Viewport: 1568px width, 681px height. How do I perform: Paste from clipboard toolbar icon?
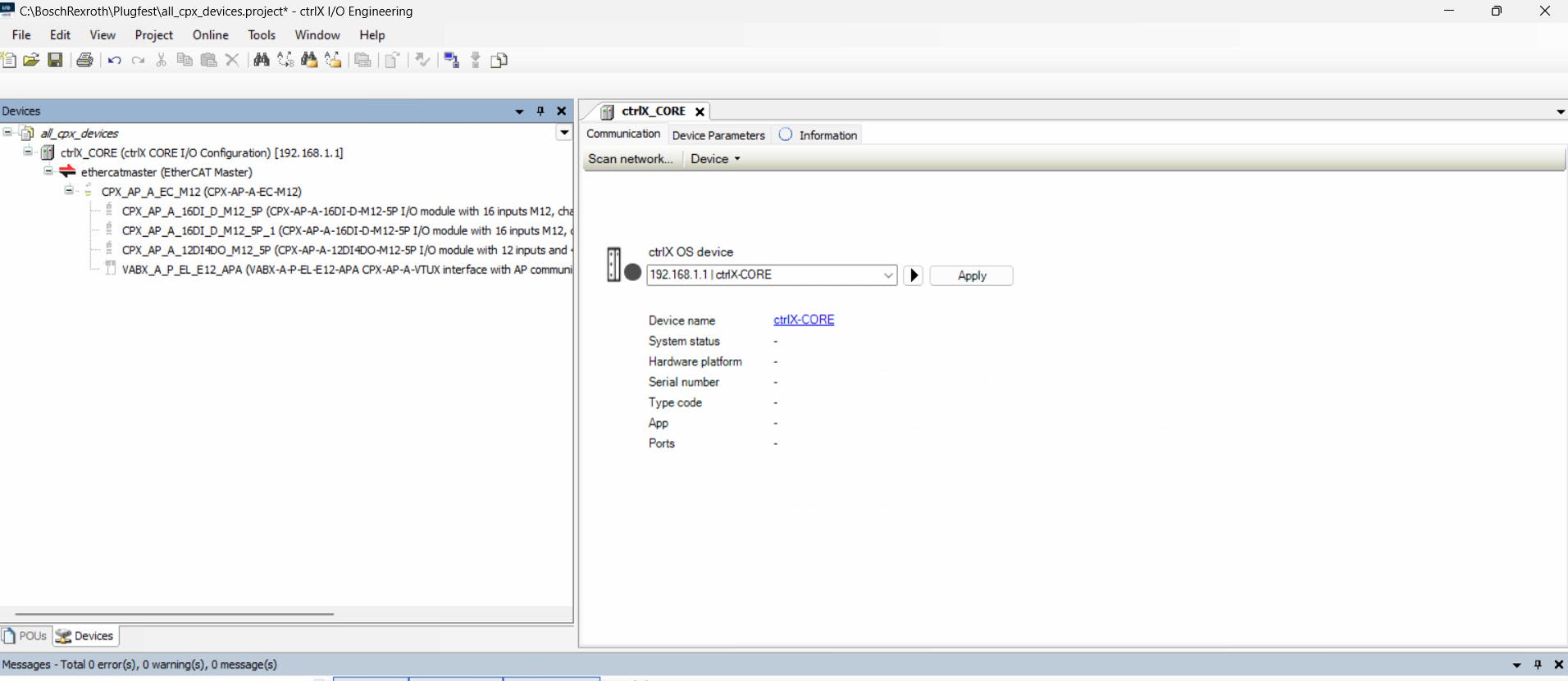point(209,60)
